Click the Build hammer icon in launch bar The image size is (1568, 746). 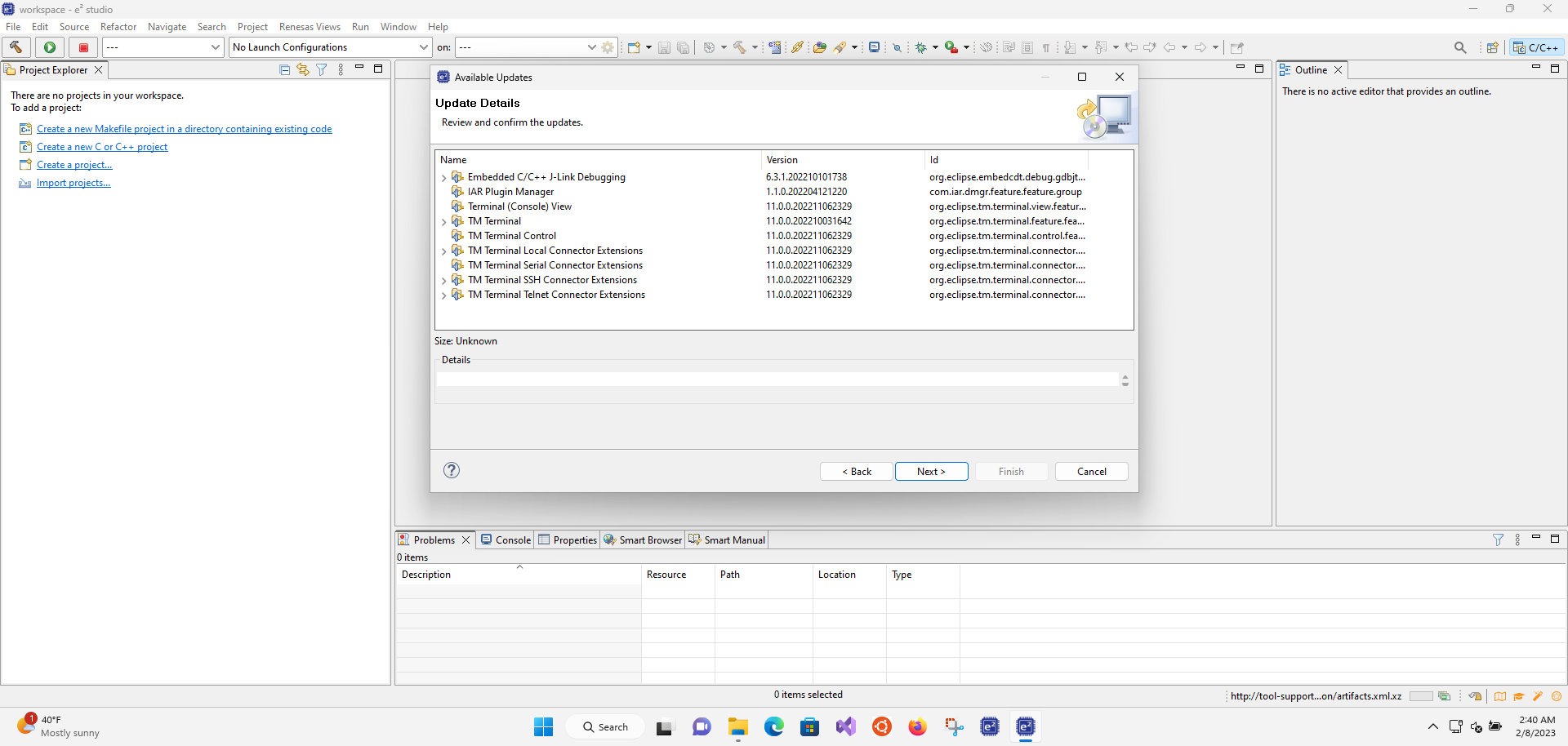coord(16,47)
